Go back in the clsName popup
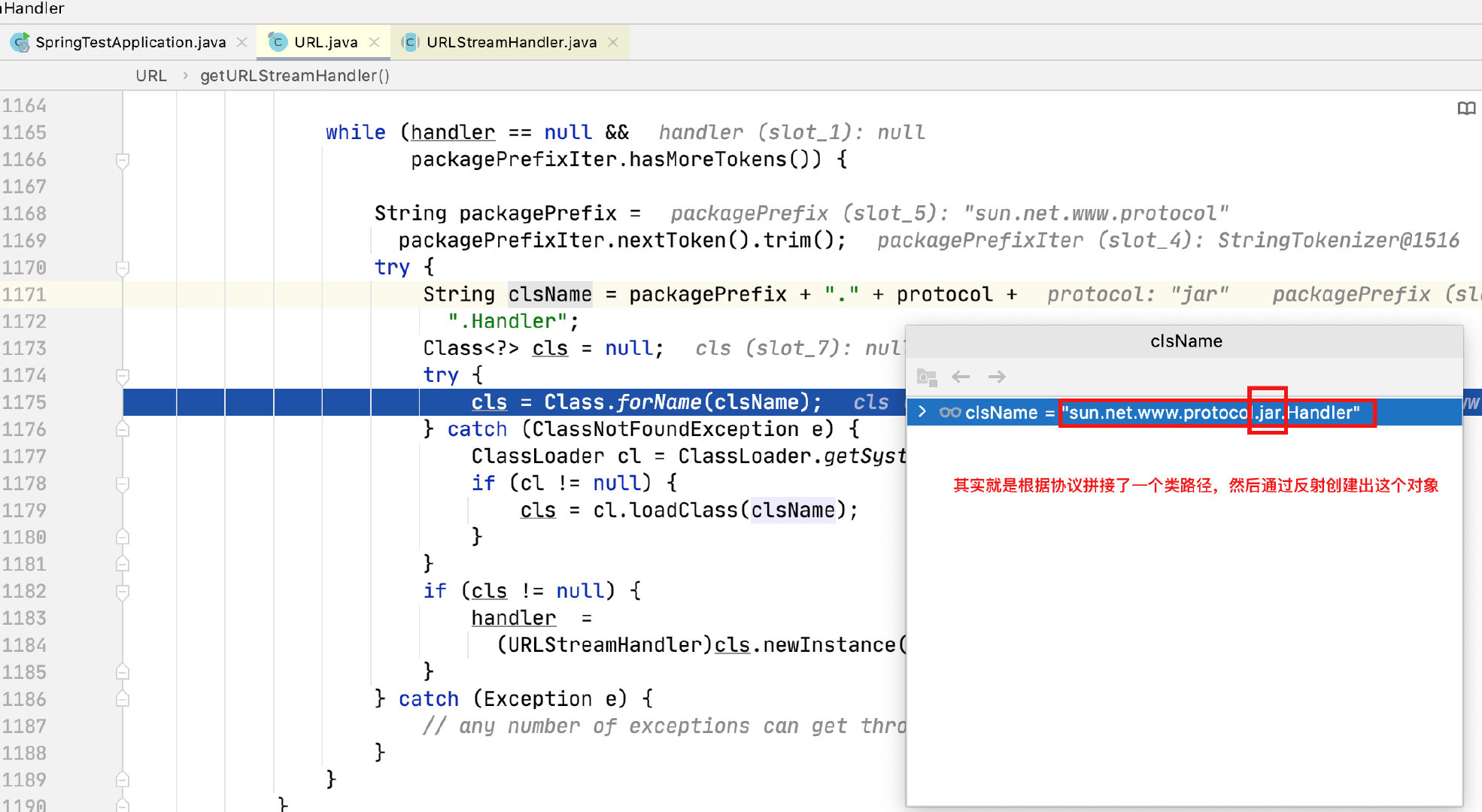 (x=961, y=377)
